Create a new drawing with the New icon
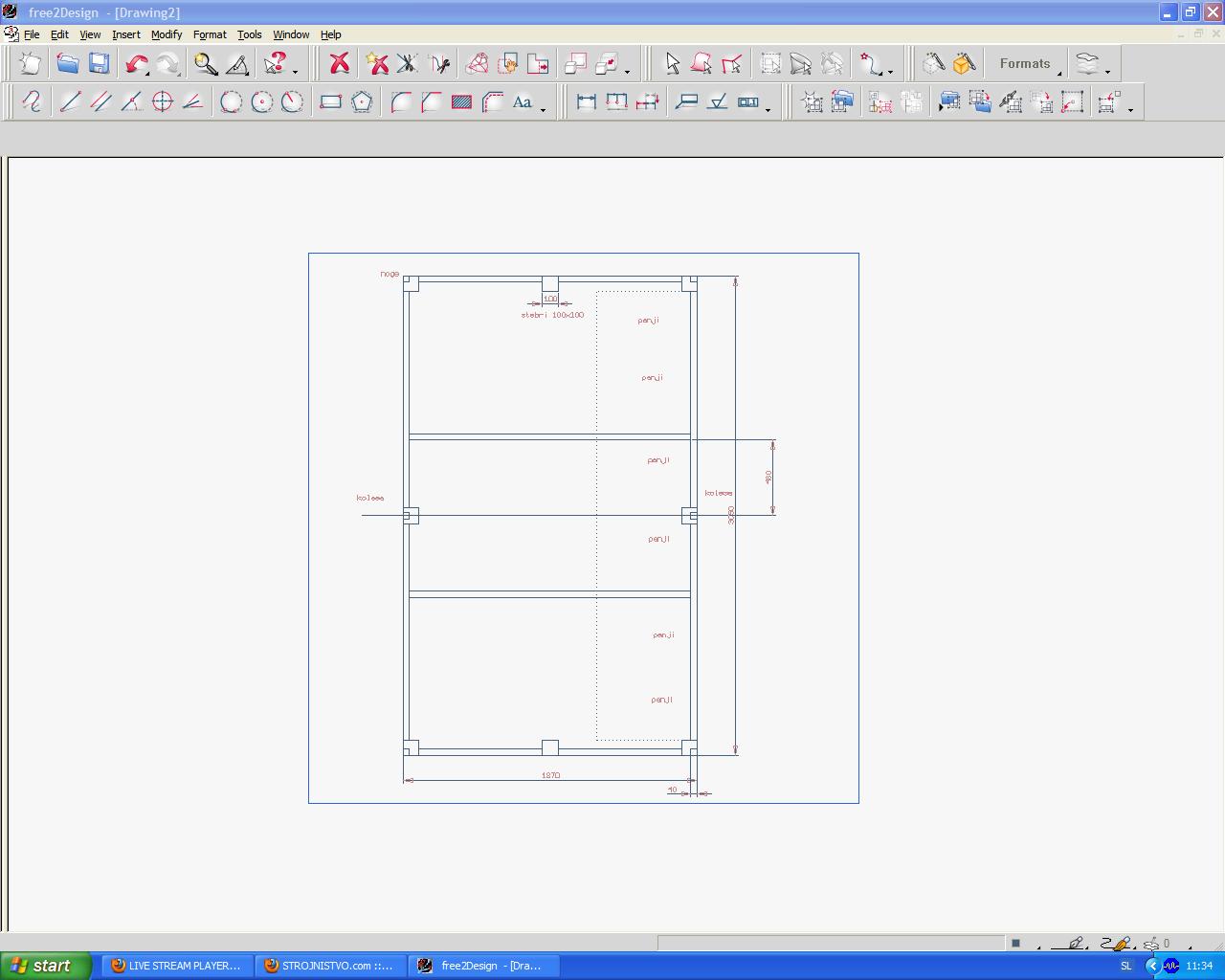Image resolution: width=1225 pixels, height=980 pixels. pos(30,64)
